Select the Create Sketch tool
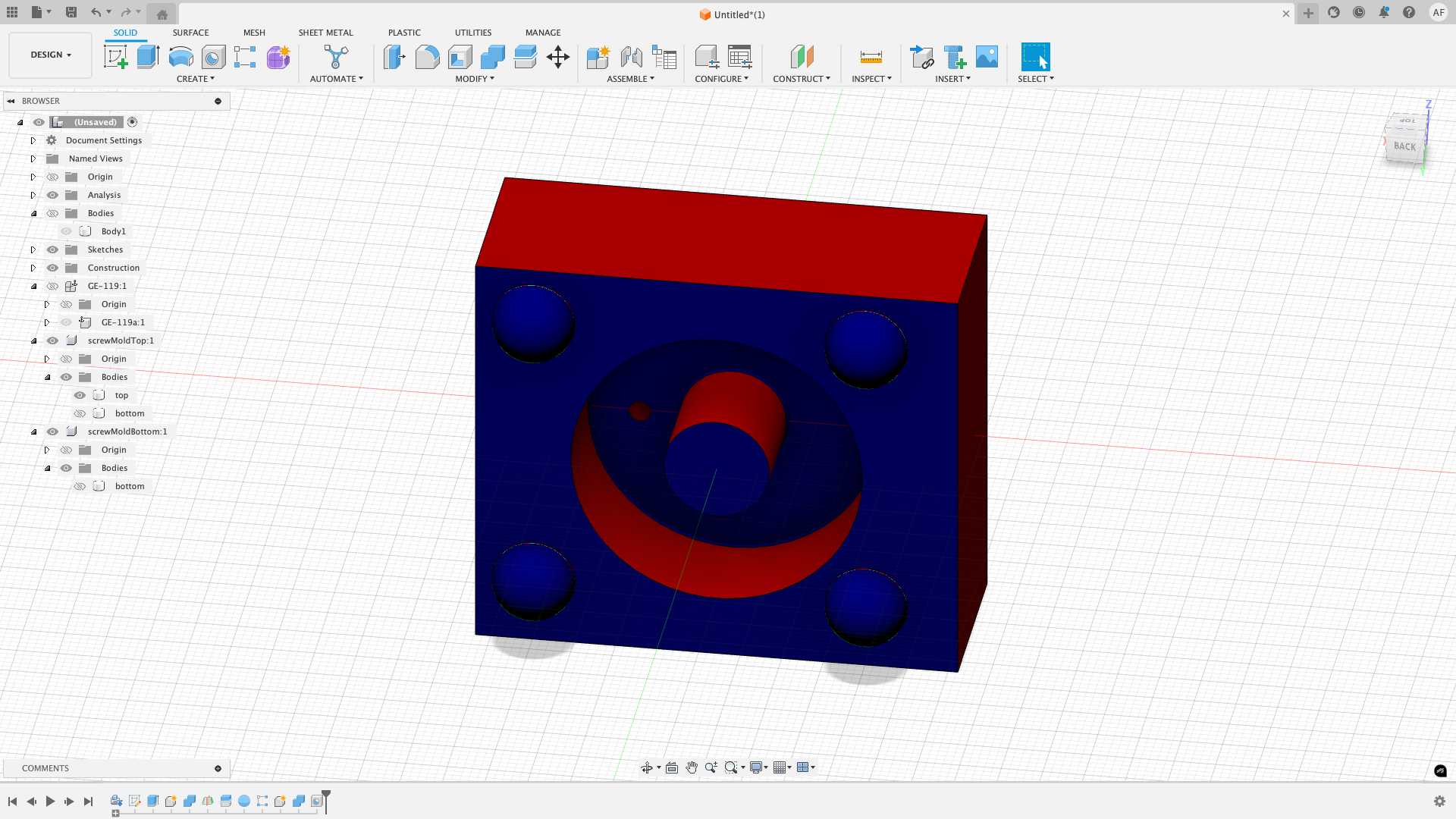Viewport: 1456px width, 819px height. coord(115,57)
